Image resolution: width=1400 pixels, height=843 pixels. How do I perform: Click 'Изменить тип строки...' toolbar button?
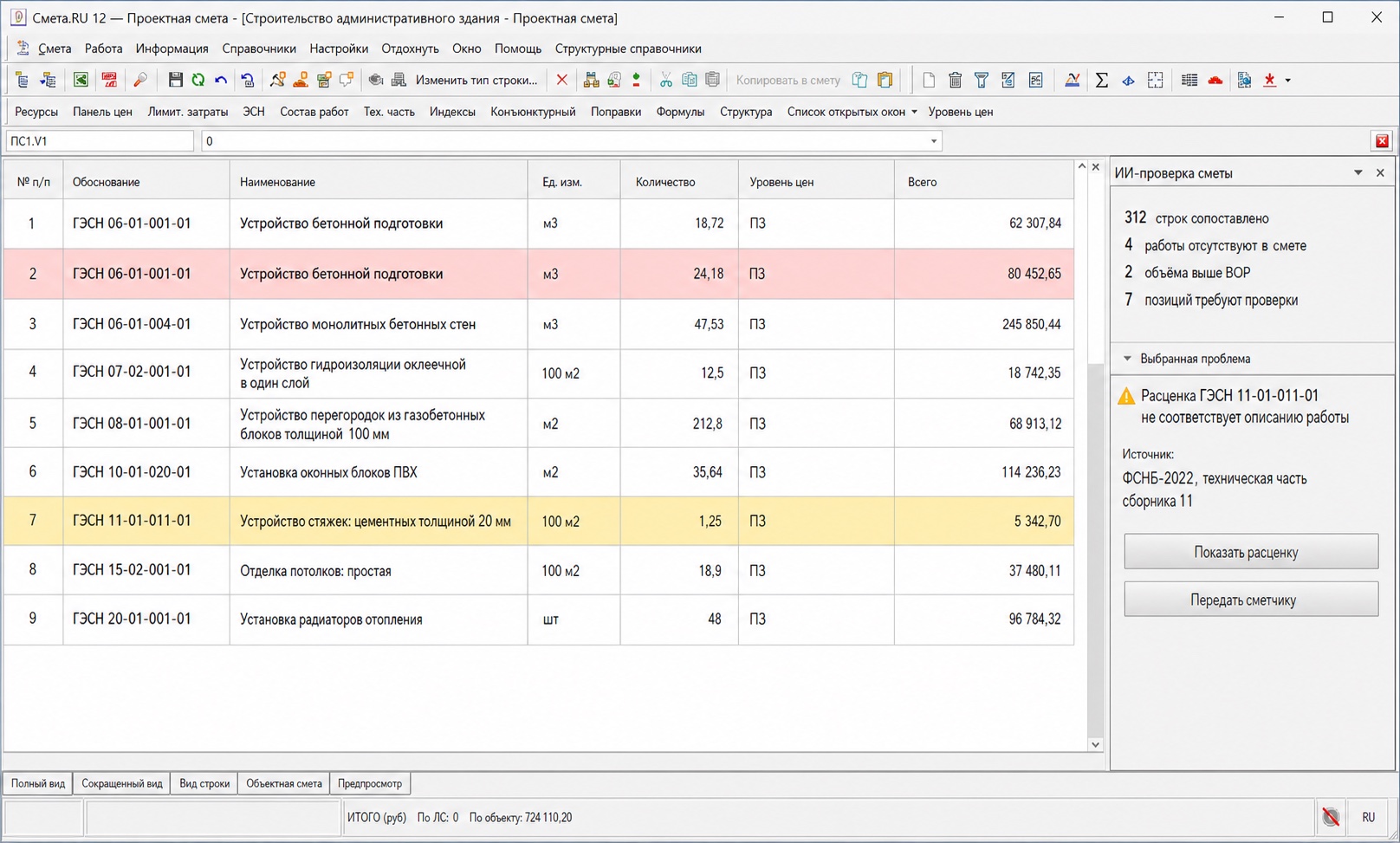click(x=476, y=80)
